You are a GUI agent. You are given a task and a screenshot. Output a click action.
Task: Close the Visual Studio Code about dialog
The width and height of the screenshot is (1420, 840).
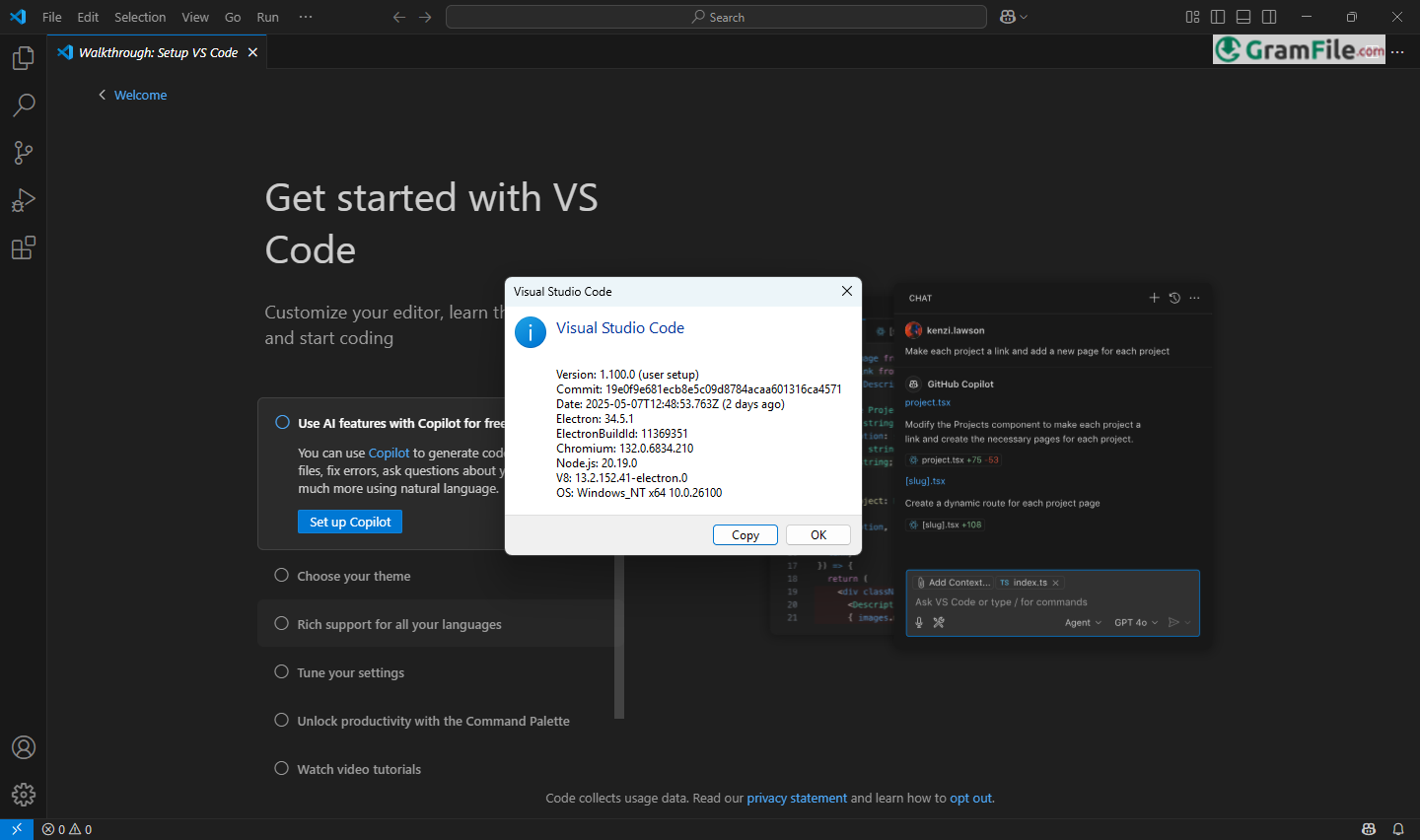(x=846, y=291)
